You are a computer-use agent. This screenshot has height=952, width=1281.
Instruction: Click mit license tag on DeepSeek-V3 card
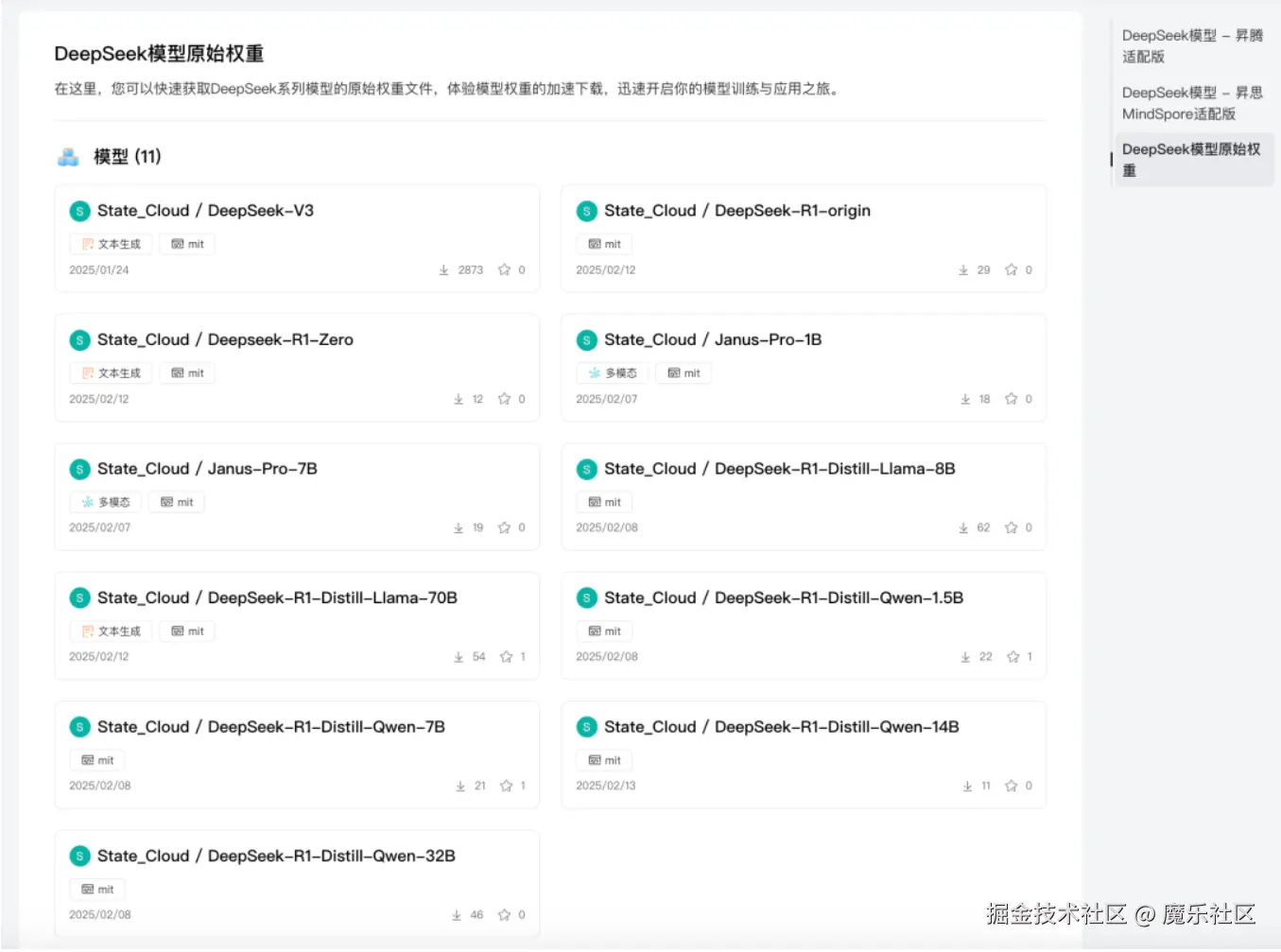[187, 244]
